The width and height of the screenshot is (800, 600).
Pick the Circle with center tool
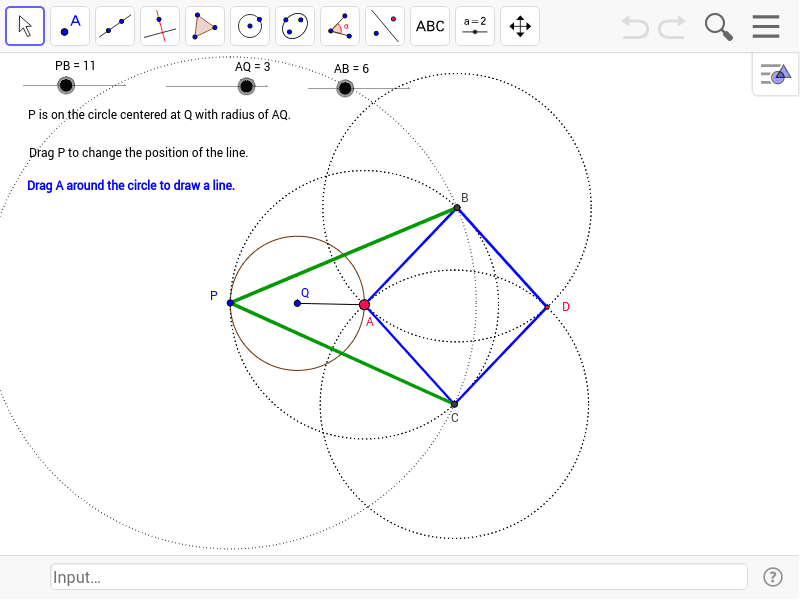(250, 26)
